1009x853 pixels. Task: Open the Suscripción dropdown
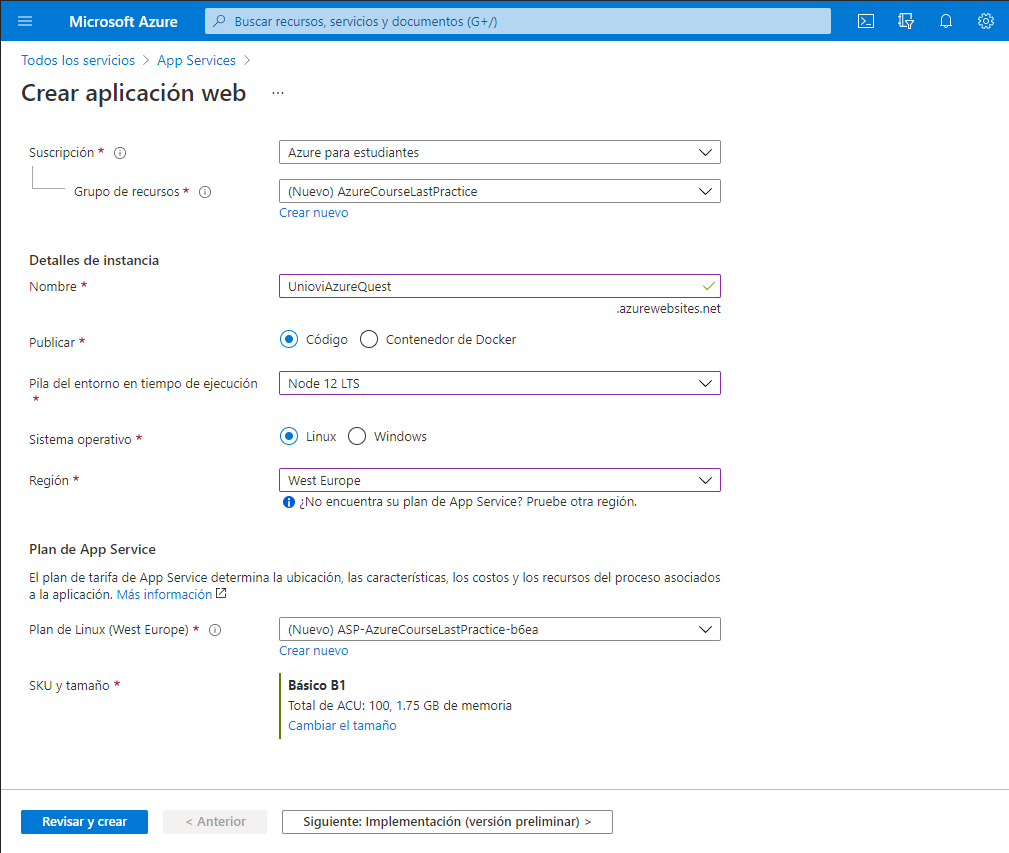(x=499, y=152)
